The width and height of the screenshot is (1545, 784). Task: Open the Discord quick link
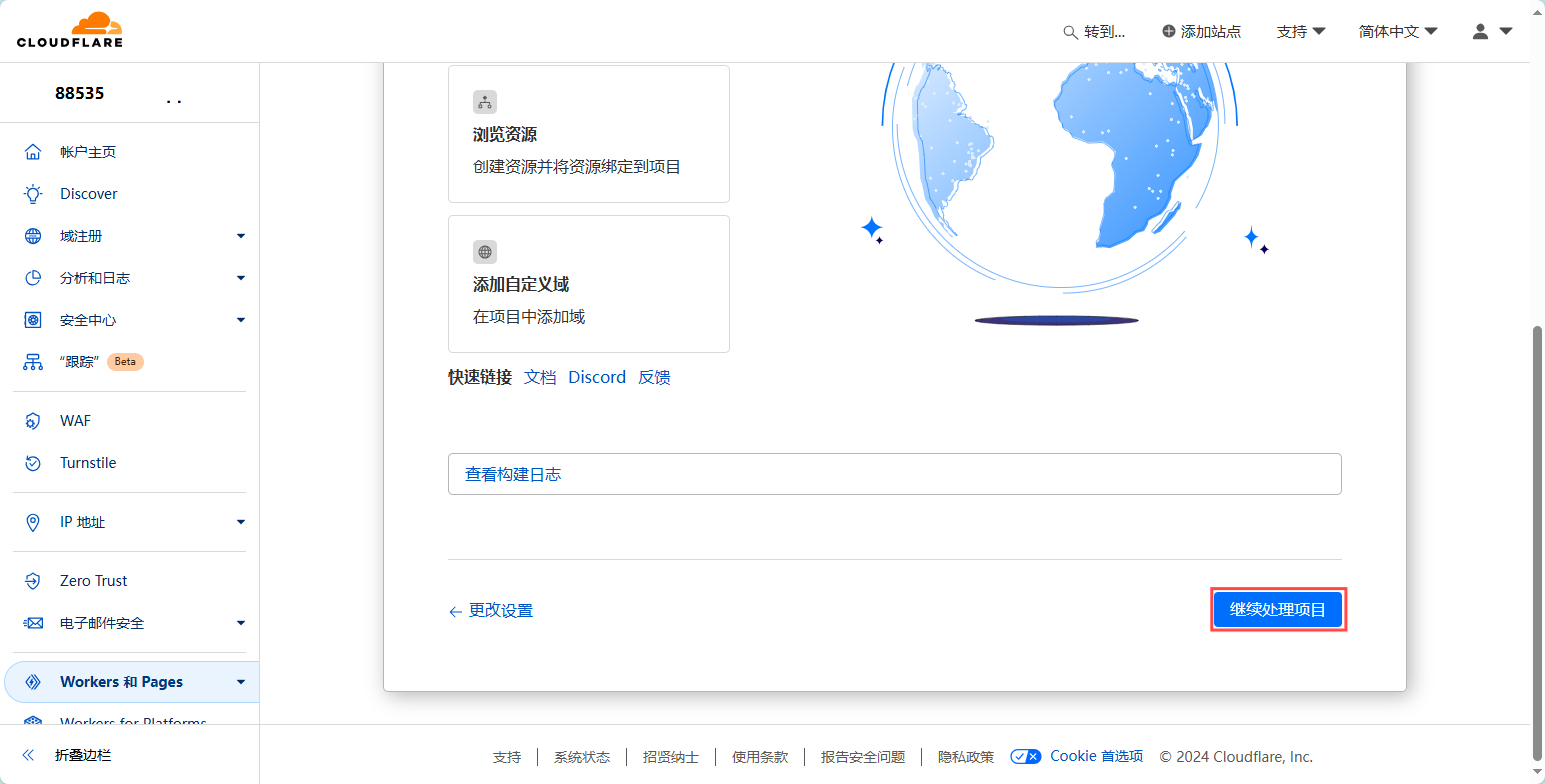[597, 377]
